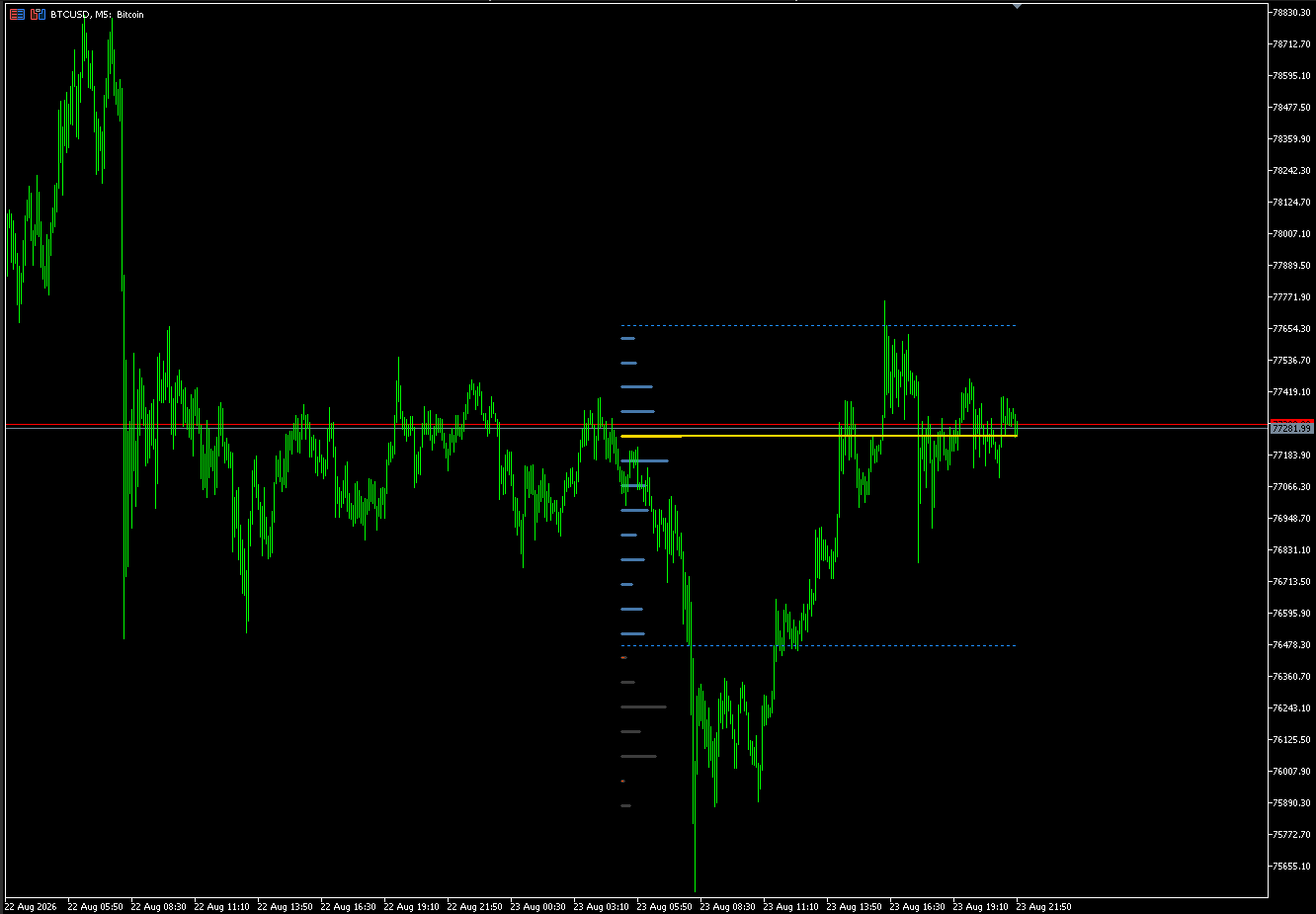Image resolution: width=1316 pixels, height=914 pixels.
Task: Click the 78359.90 price scale label
Action: 1292,138
